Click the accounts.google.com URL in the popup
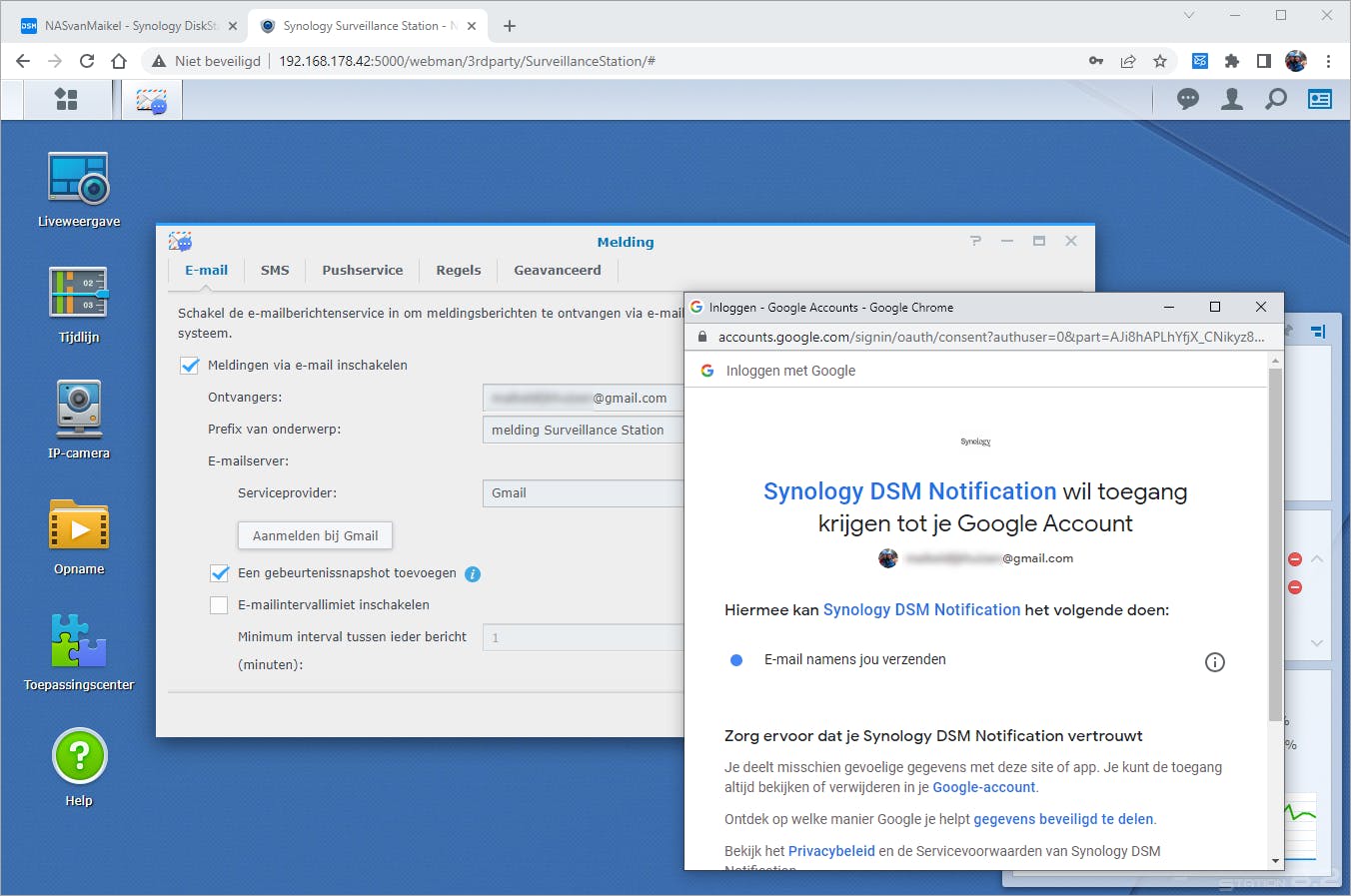Viewport: 1351px width, 896px height. coord(991,338)
